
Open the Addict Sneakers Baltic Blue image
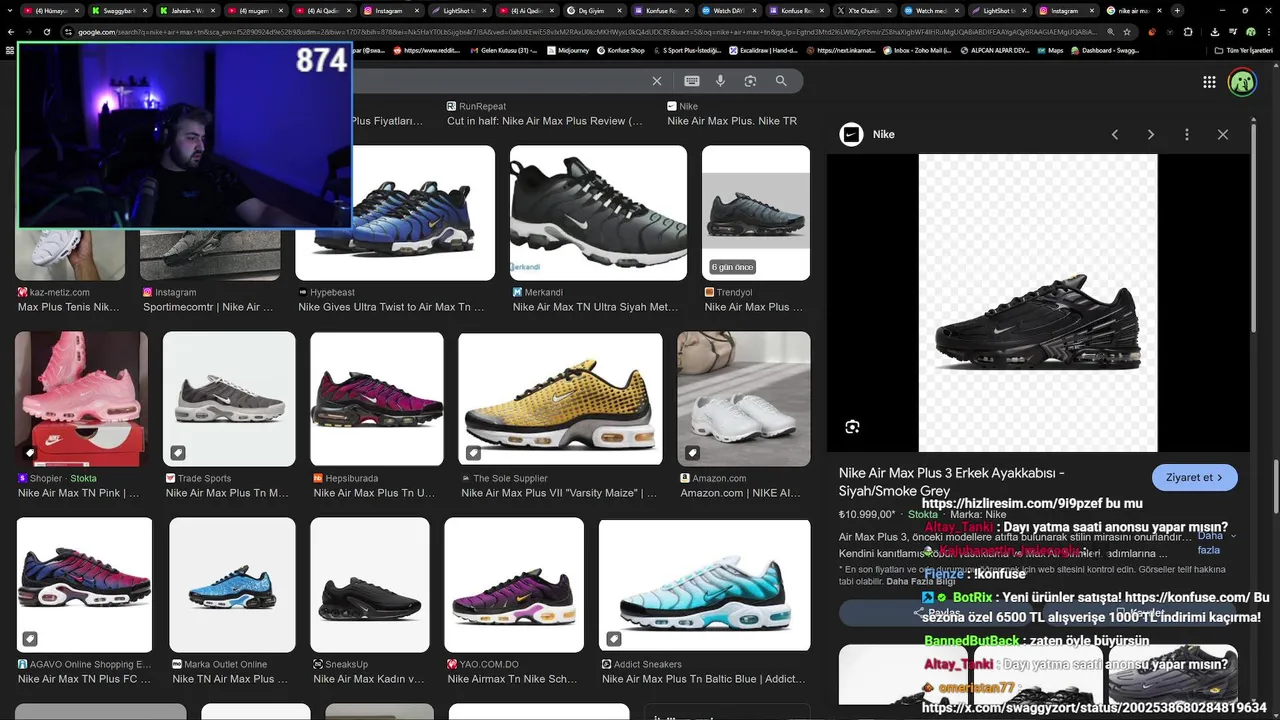[x=704, y=585]
